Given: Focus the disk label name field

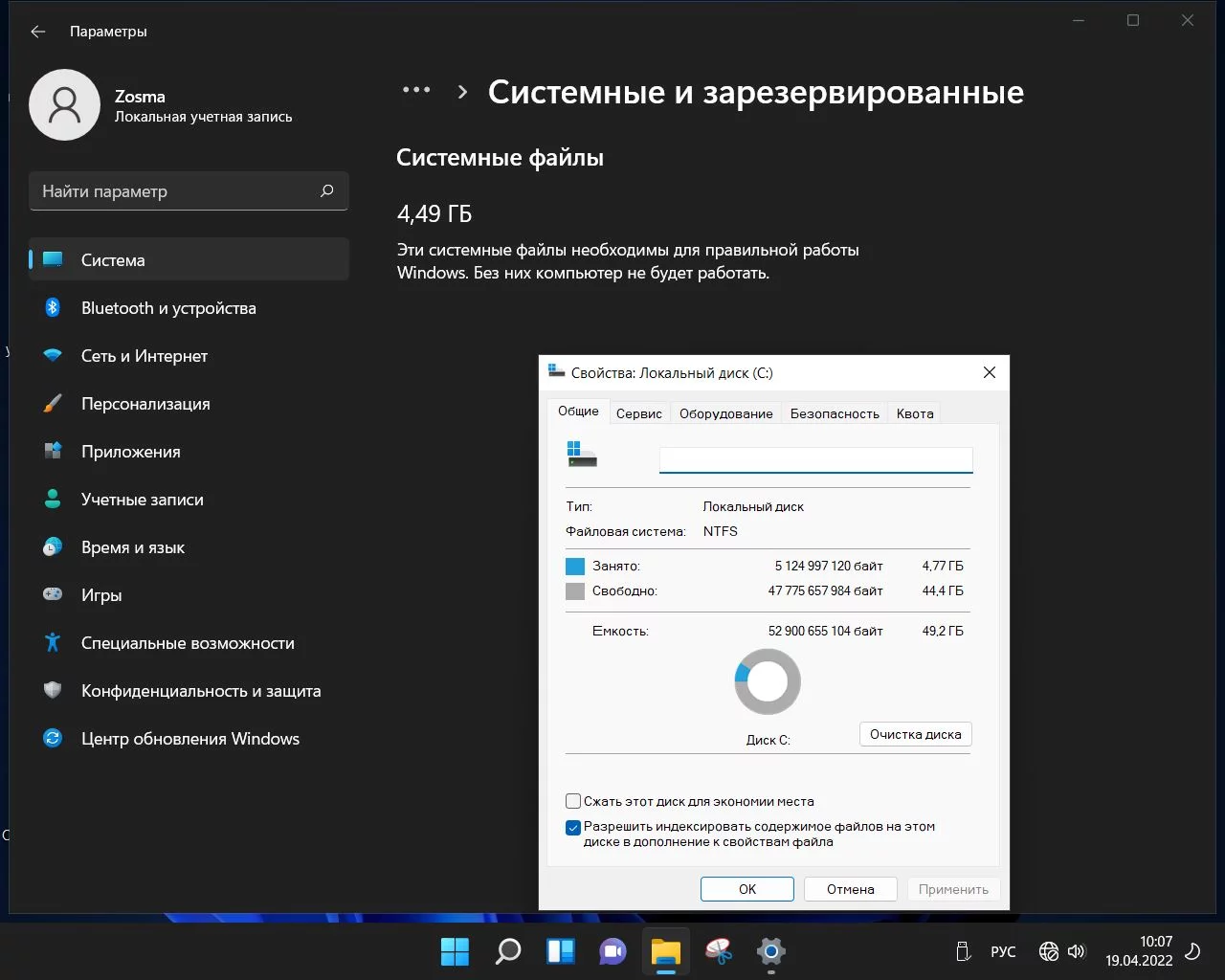Looking at the screenshot, I should [816, 459].
